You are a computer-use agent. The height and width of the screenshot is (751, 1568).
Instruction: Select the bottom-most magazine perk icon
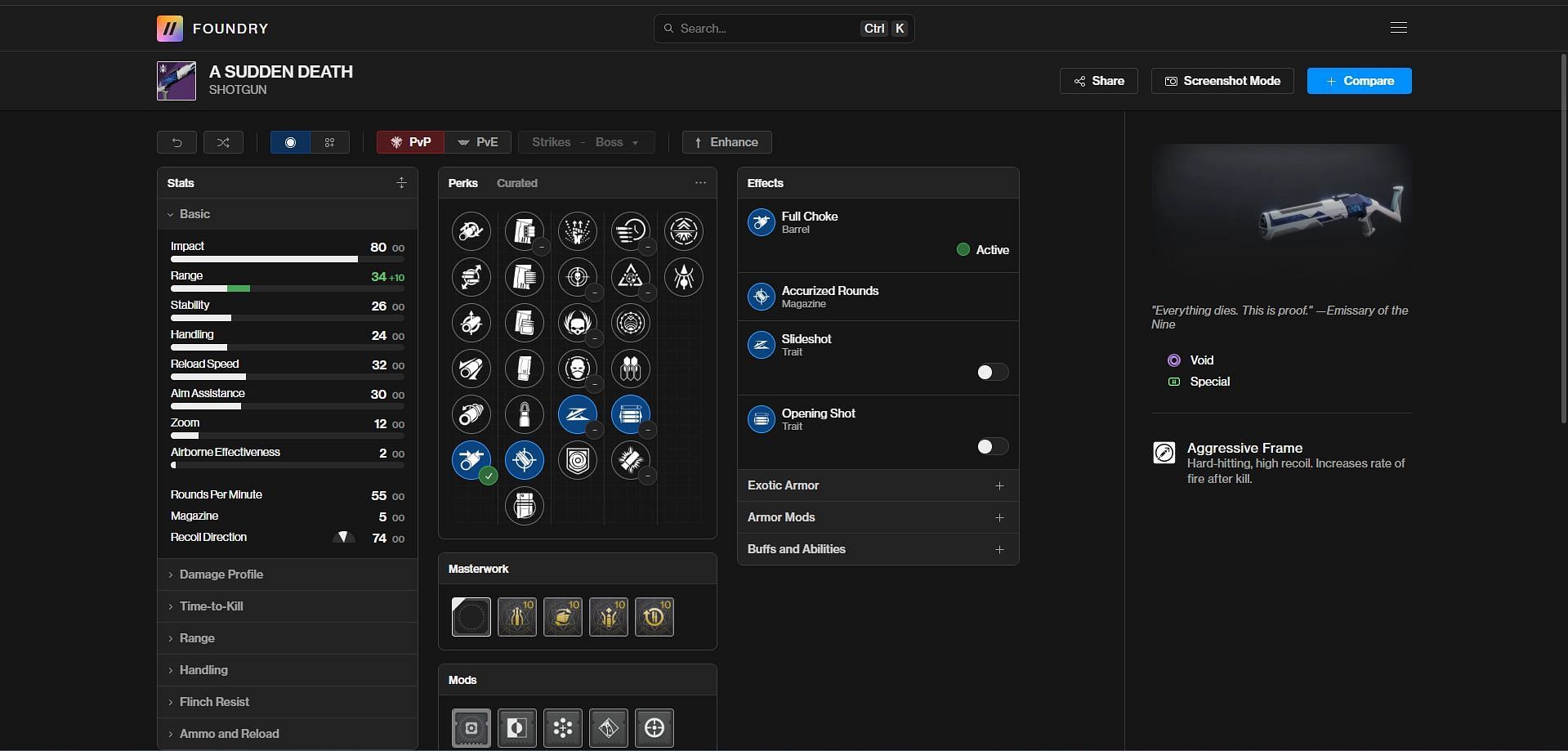coord(525,506)
